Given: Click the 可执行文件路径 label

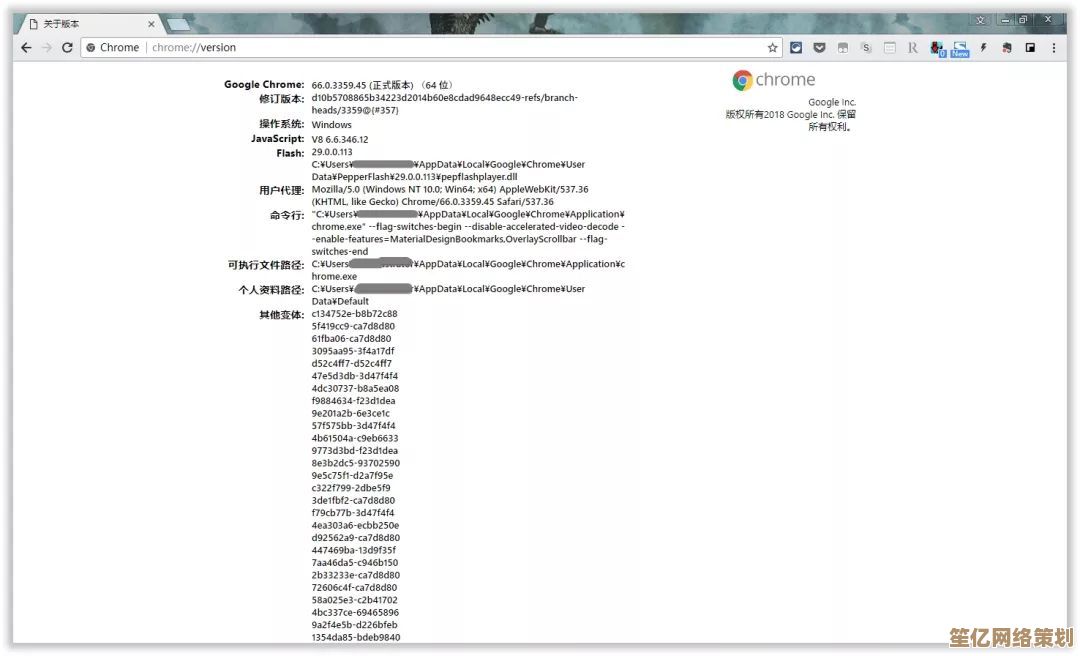Looking at the screenshot, I should (266, 265).
